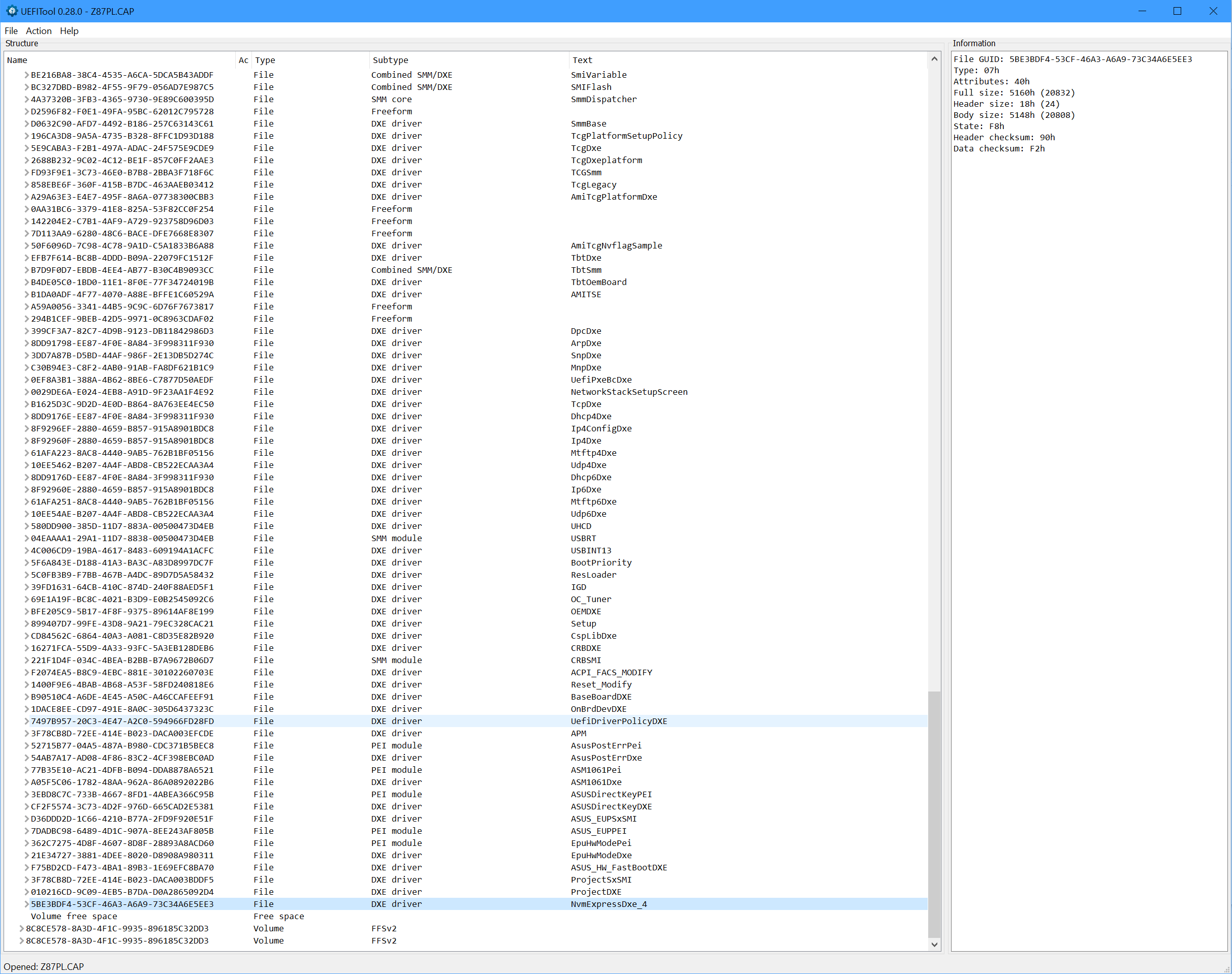Viewport: 1232px width, 974px height.
Task: Expand the AMITSE file node
Action: pyautogui.click(x=26, y=294)
